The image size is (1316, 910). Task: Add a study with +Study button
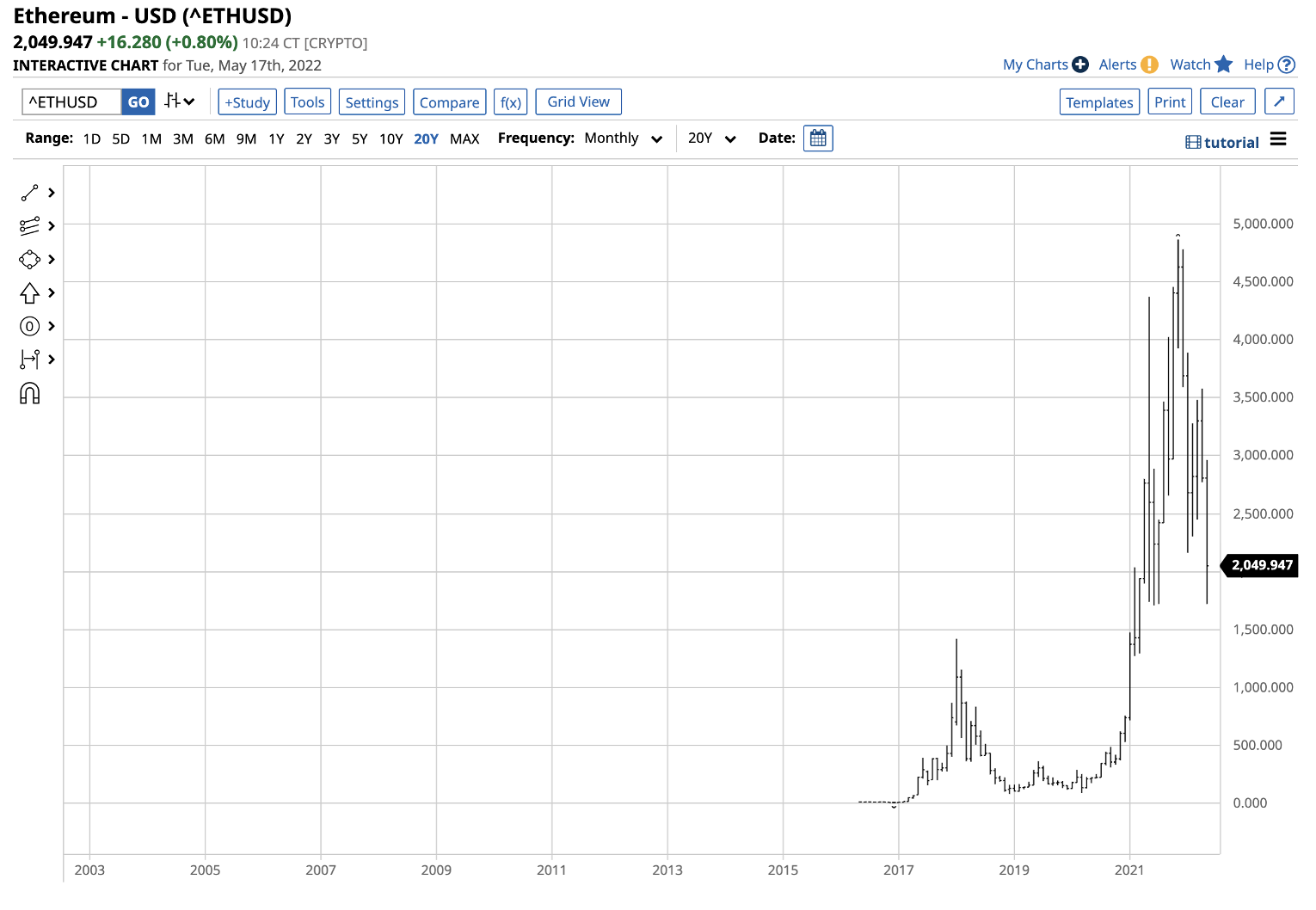pyautogui.click(x=248, y=102)
